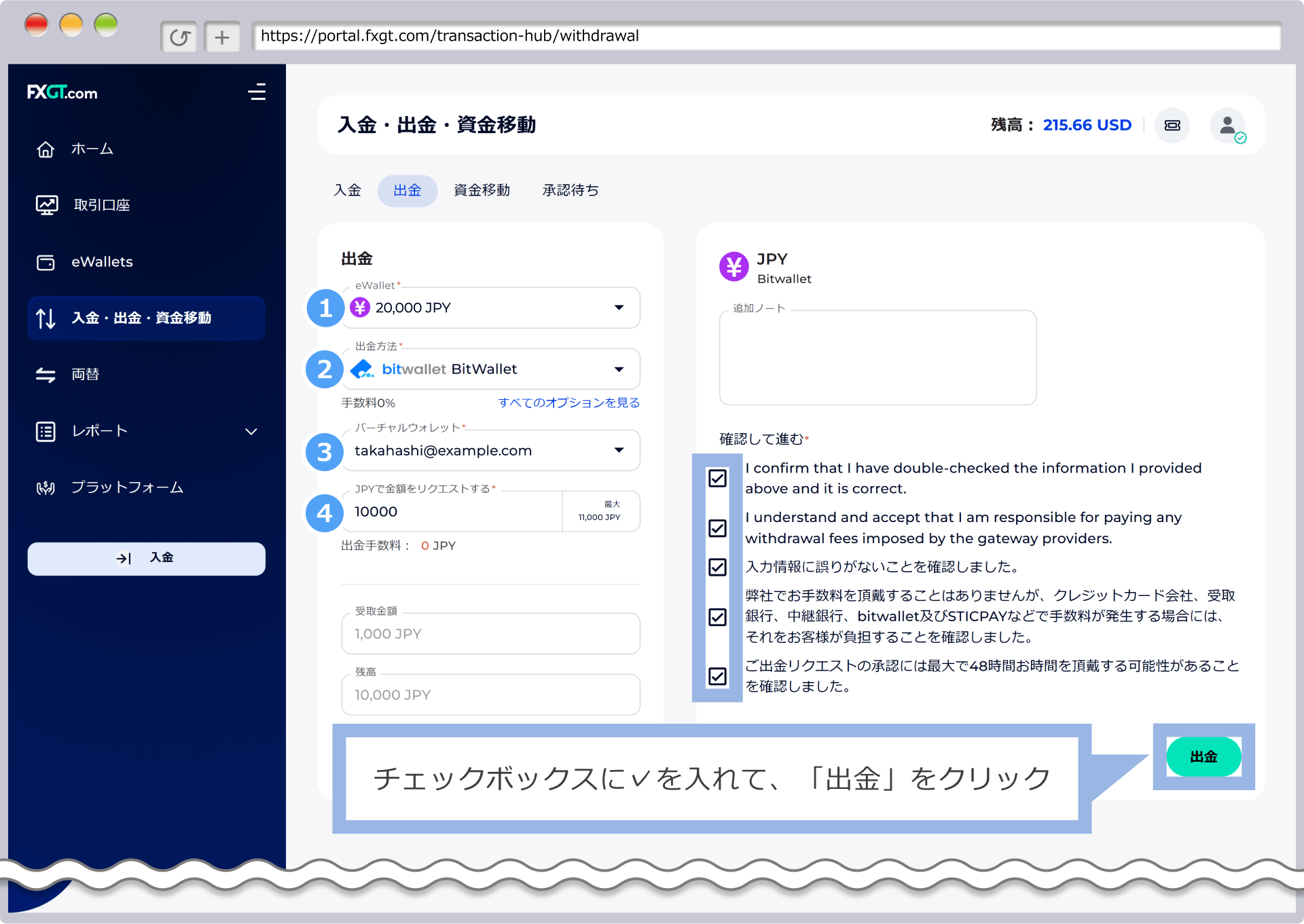Open the eWallet 20,000 JPY dropdown
Screen dimensions: 1304x924
click(x=491, y=308)
